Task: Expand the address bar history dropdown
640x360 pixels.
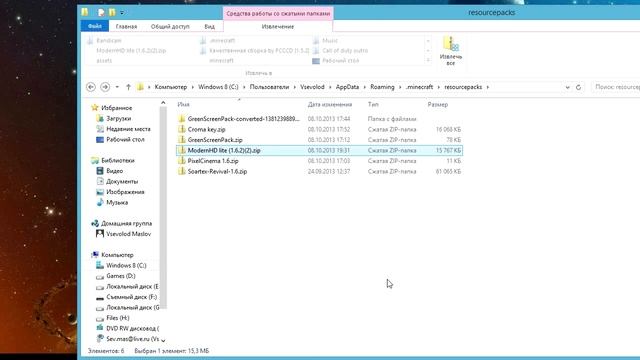Action: [567, 87]
